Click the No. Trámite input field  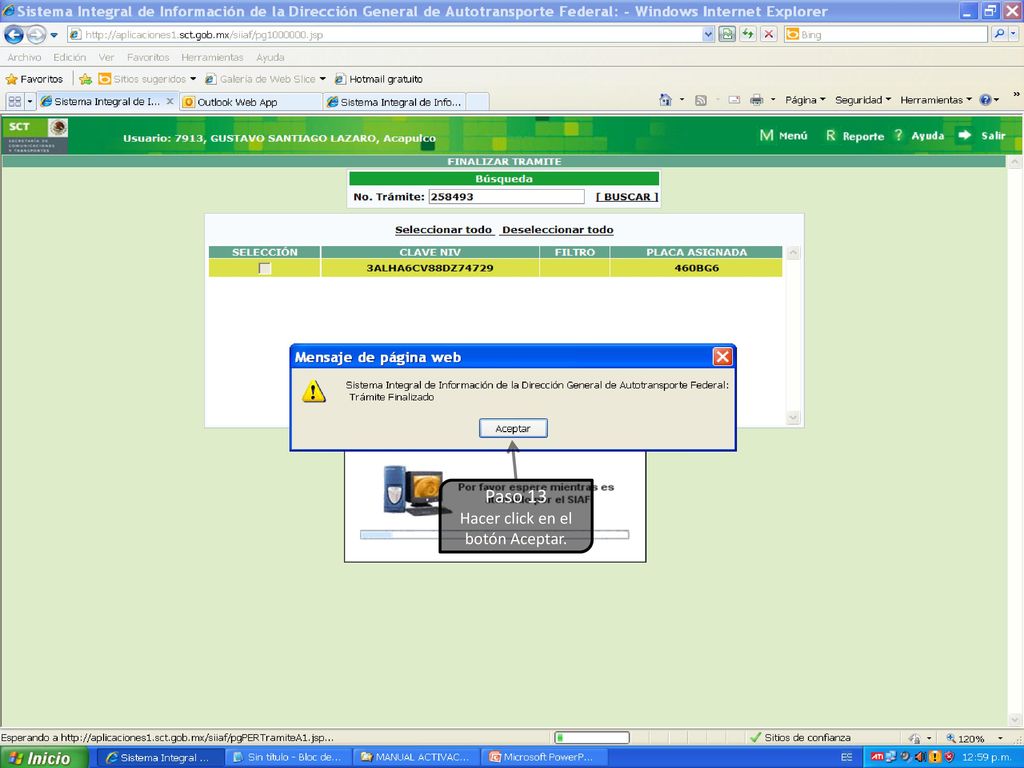pyautogui.click(x=506, y=197)
